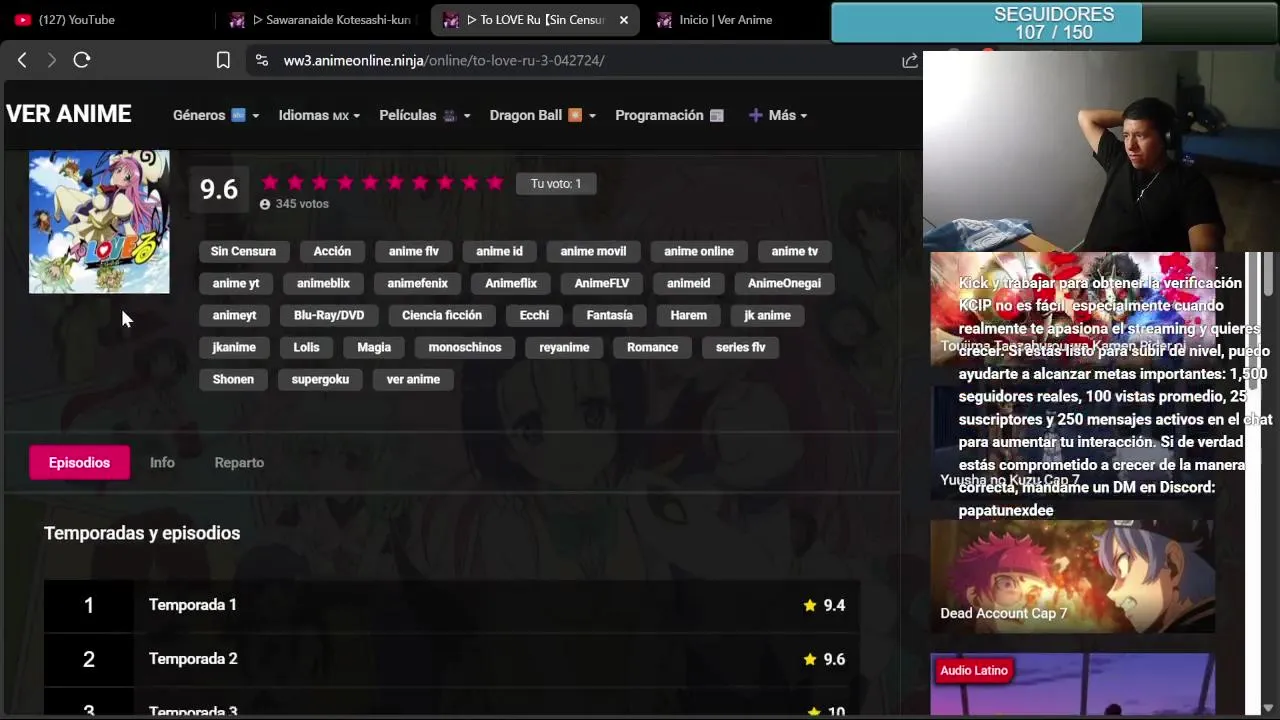This screenshot has height=720, width=1280.
Task: Expand Temporada 2 season row
Action: pyautogui.click(x=452, y=659)
